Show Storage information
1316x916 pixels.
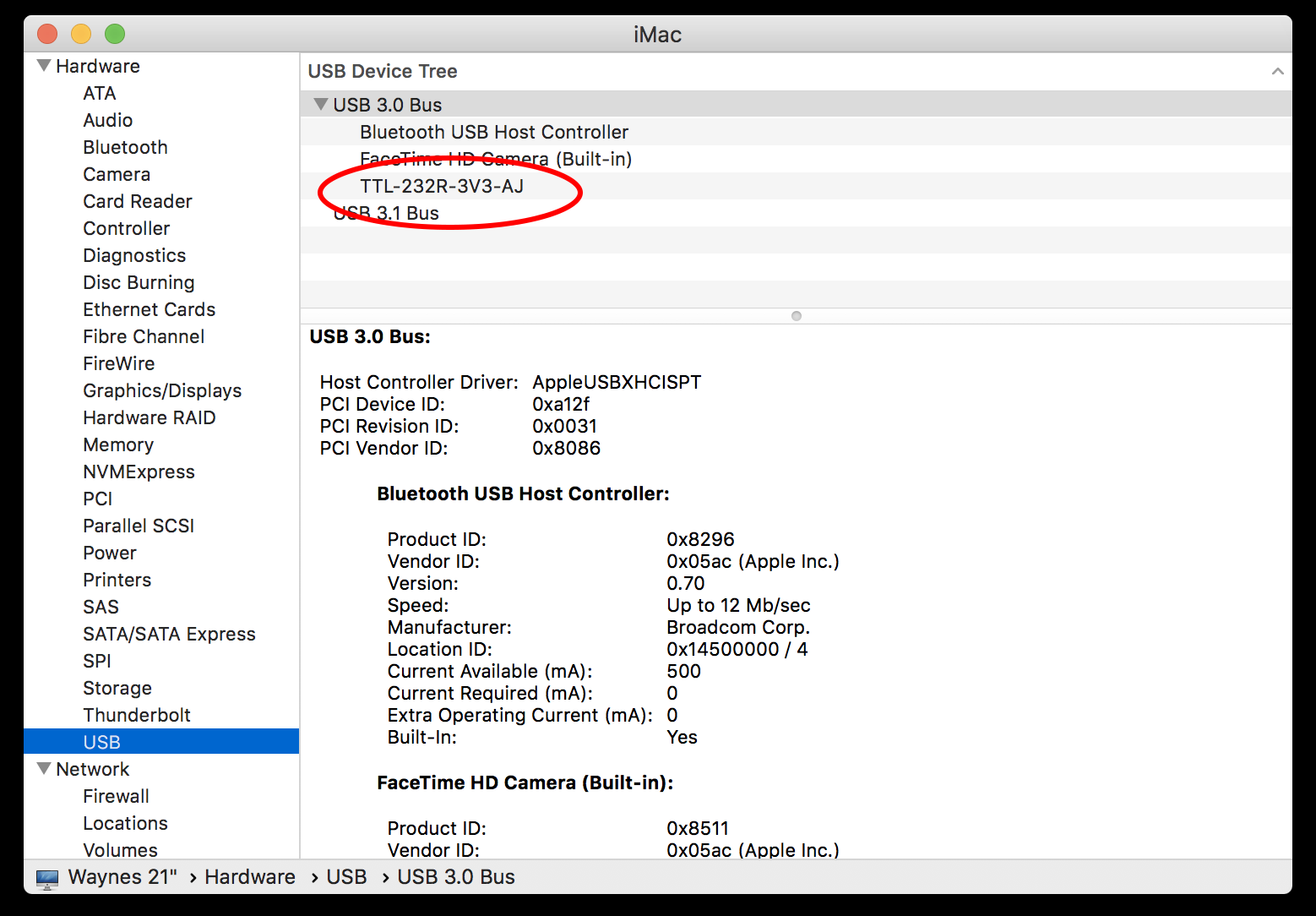[x=117, y=688]
